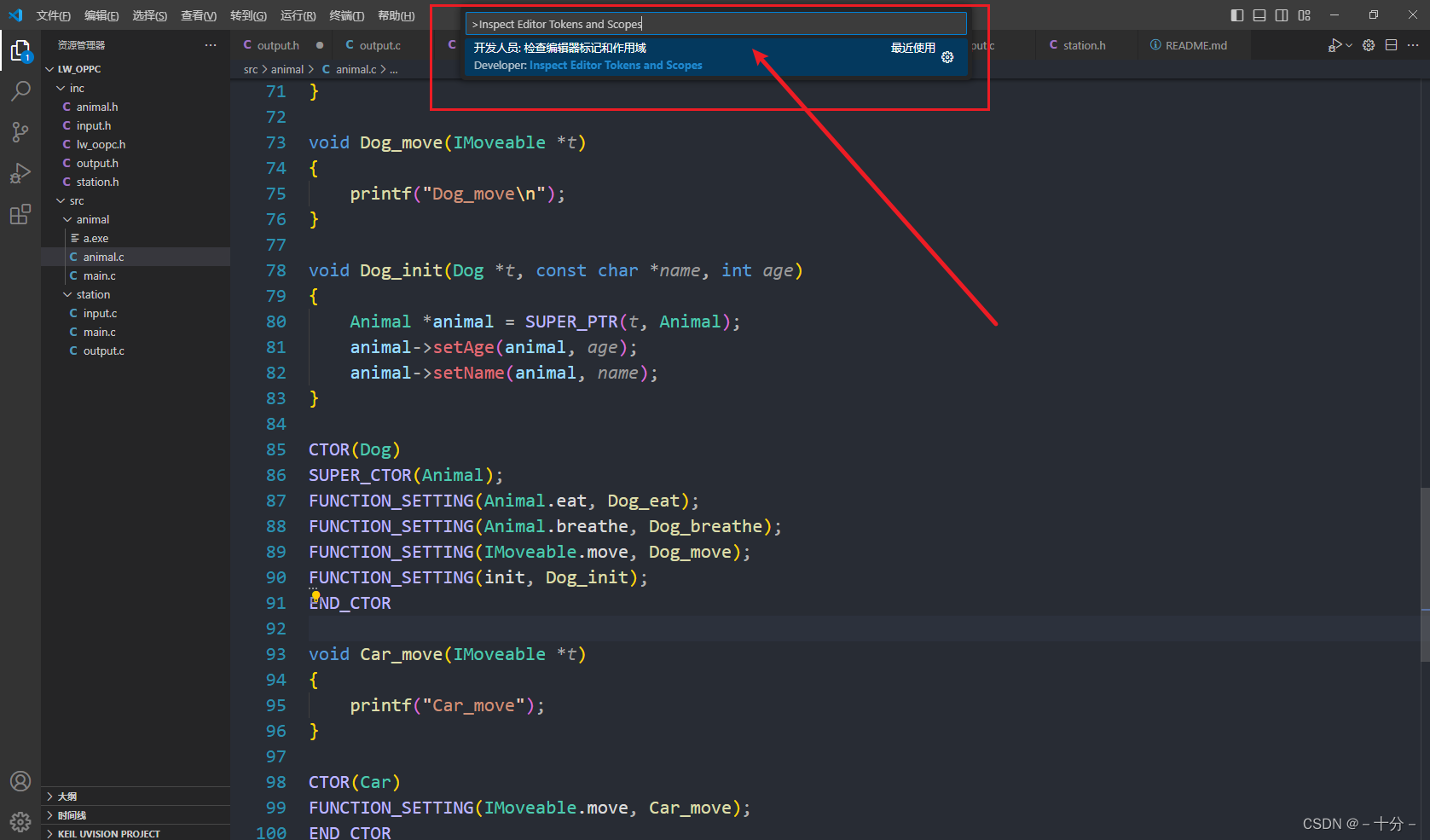
Task: Expand the 时间线 timeline section
Action: coord(136,815)
